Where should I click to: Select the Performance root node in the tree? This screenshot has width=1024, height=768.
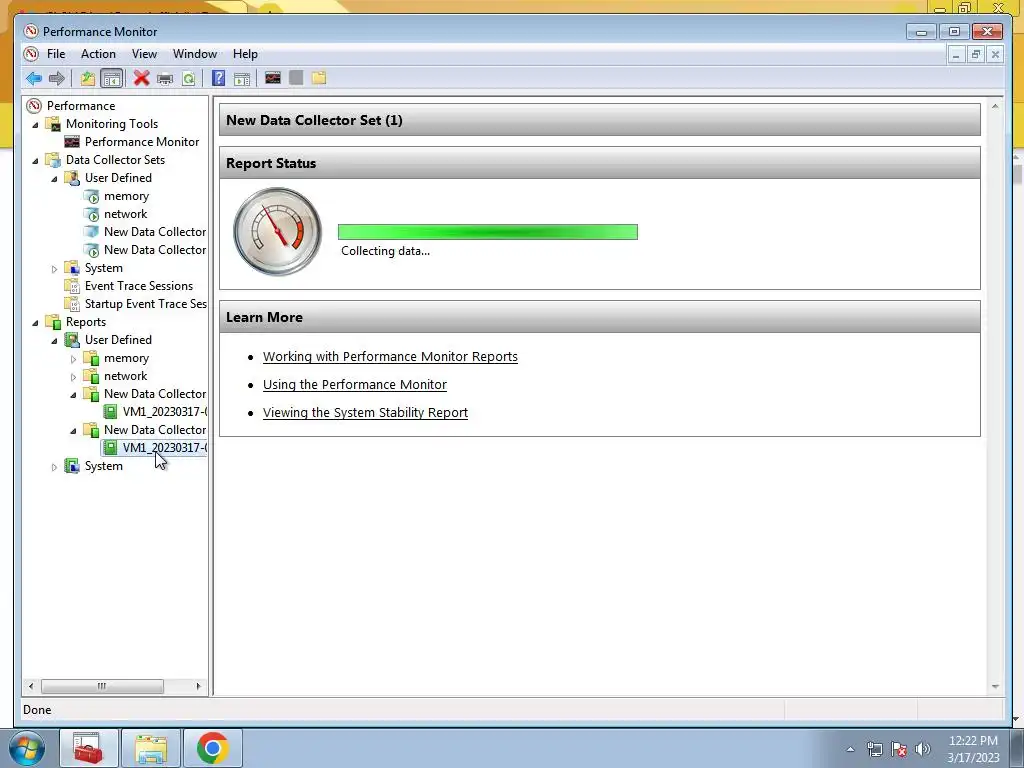point(81,106)
